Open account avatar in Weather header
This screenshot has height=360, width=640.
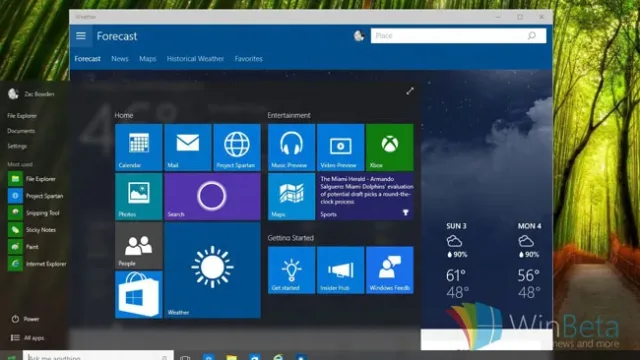359,36
